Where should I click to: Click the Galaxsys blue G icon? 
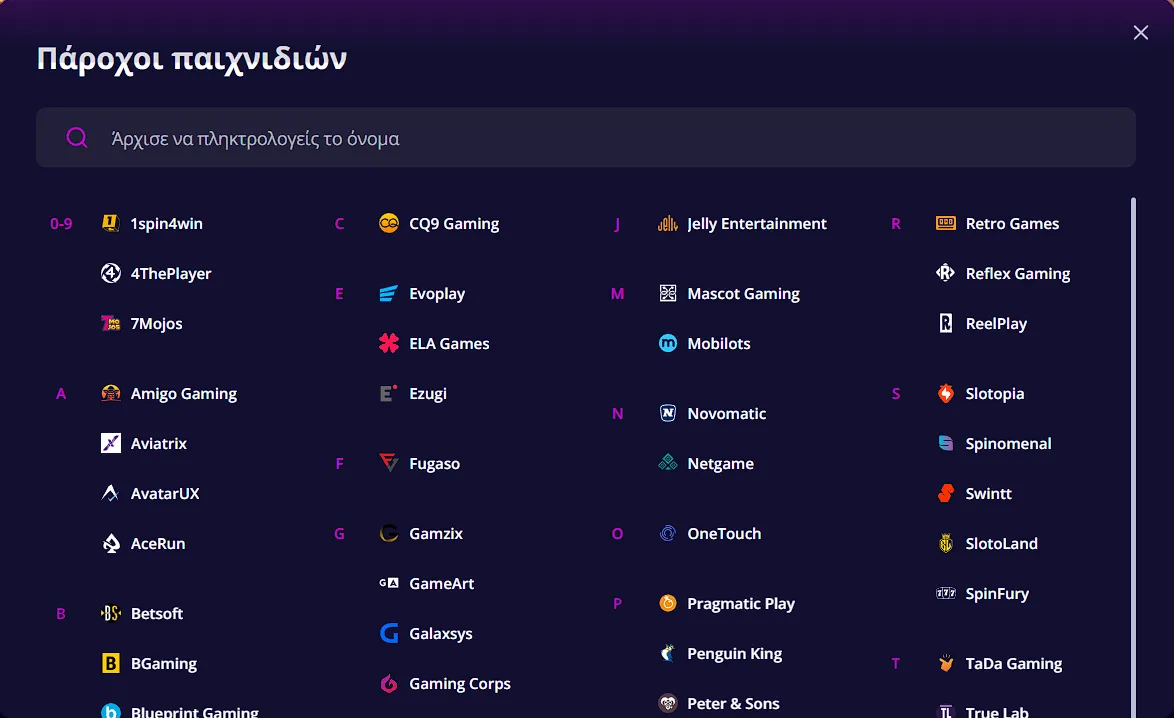(x=389, y=634)
